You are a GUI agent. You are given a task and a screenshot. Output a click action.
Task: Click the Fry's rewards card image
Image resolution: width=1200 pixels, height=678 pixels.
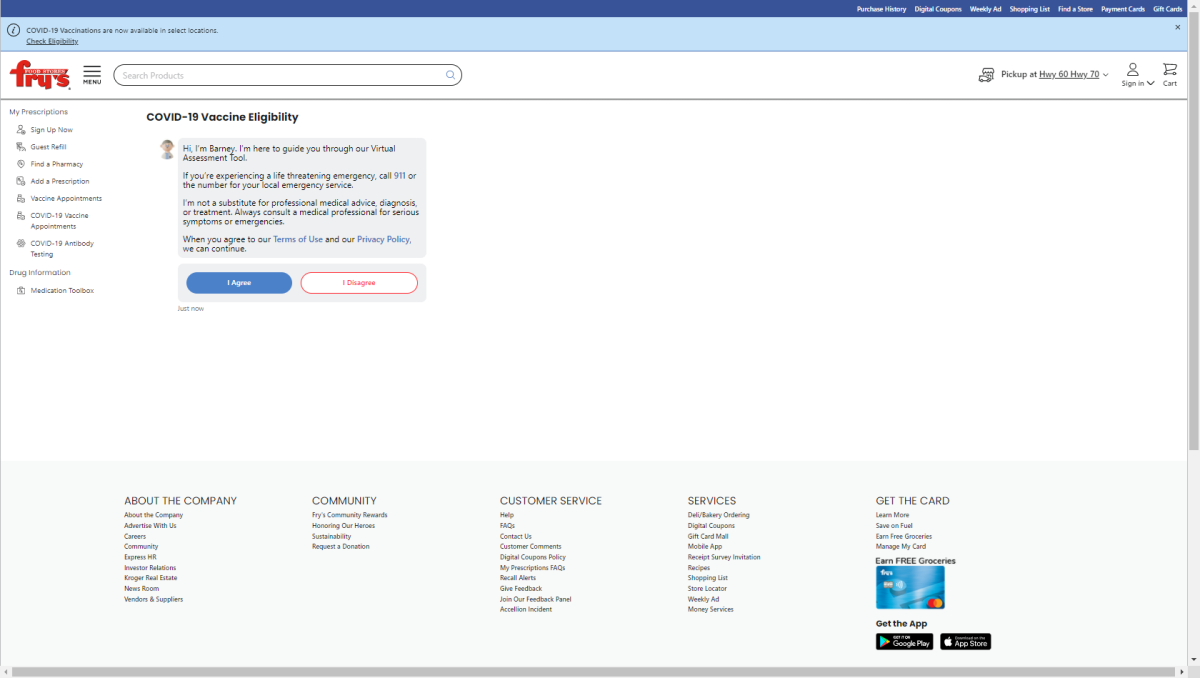point(910,588)
